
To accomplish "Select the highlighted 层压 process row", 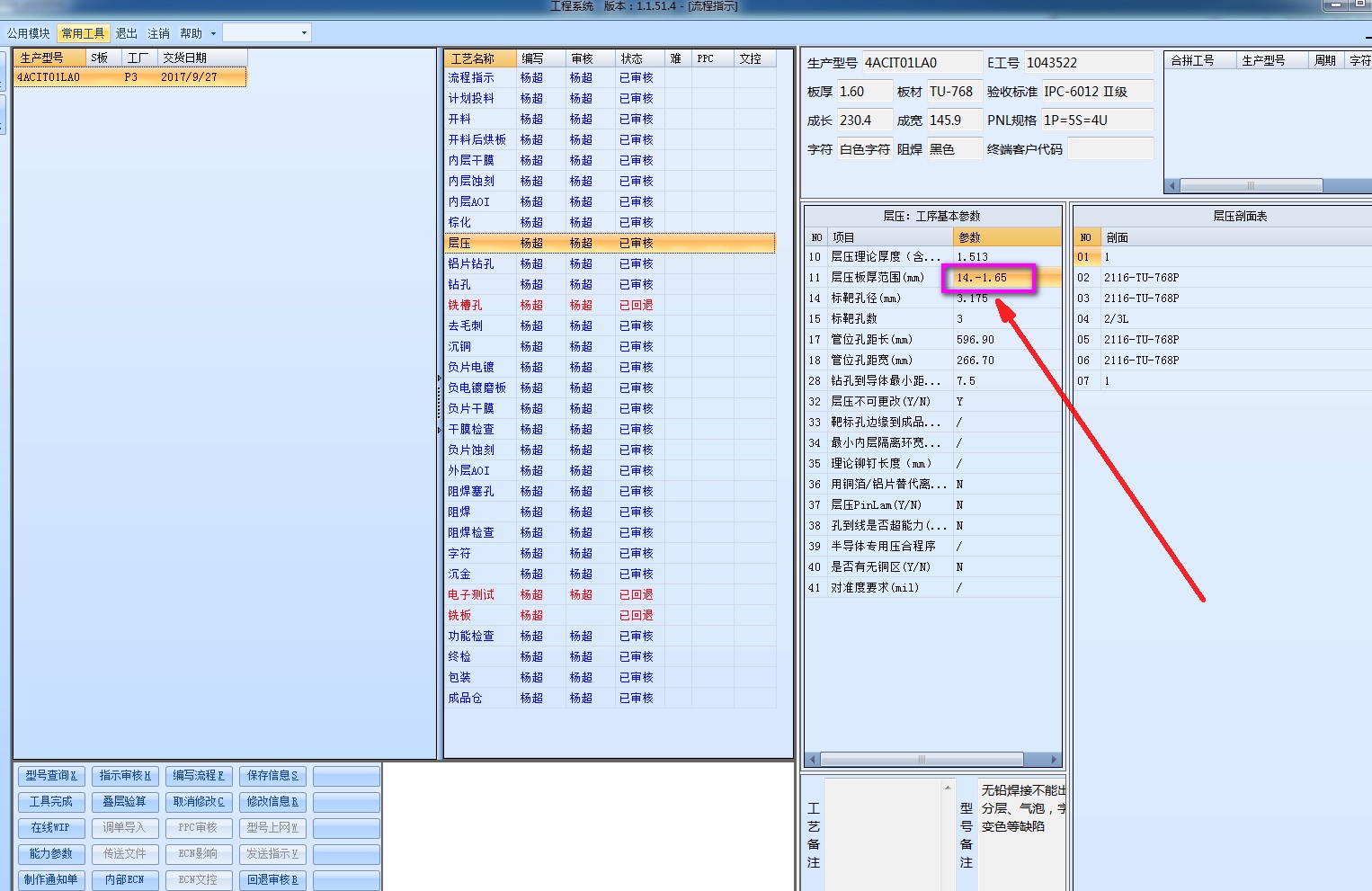I will pos(610,244).
